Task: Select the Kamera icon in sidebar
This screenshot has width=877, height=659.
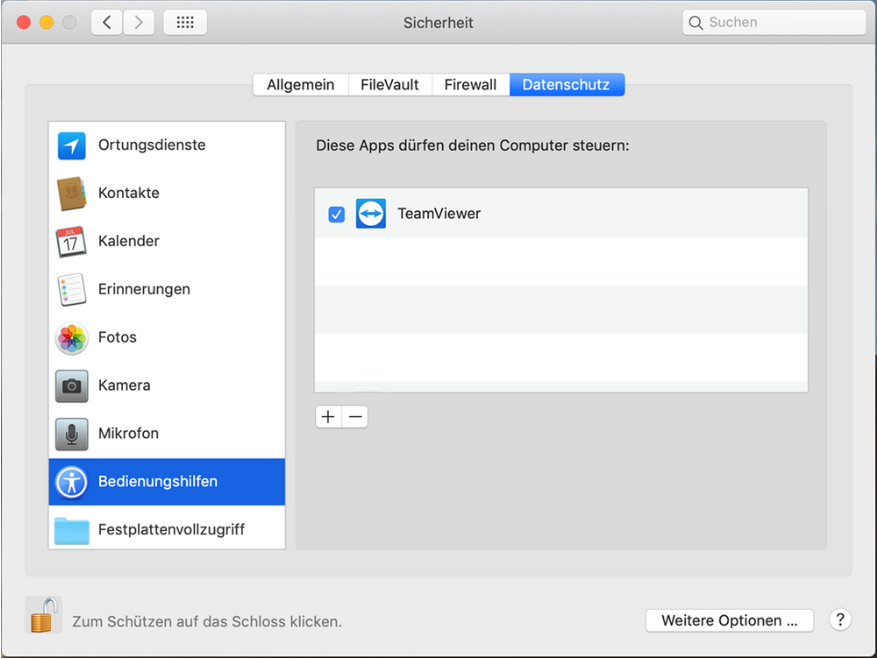Action: [x=72, y=386]
